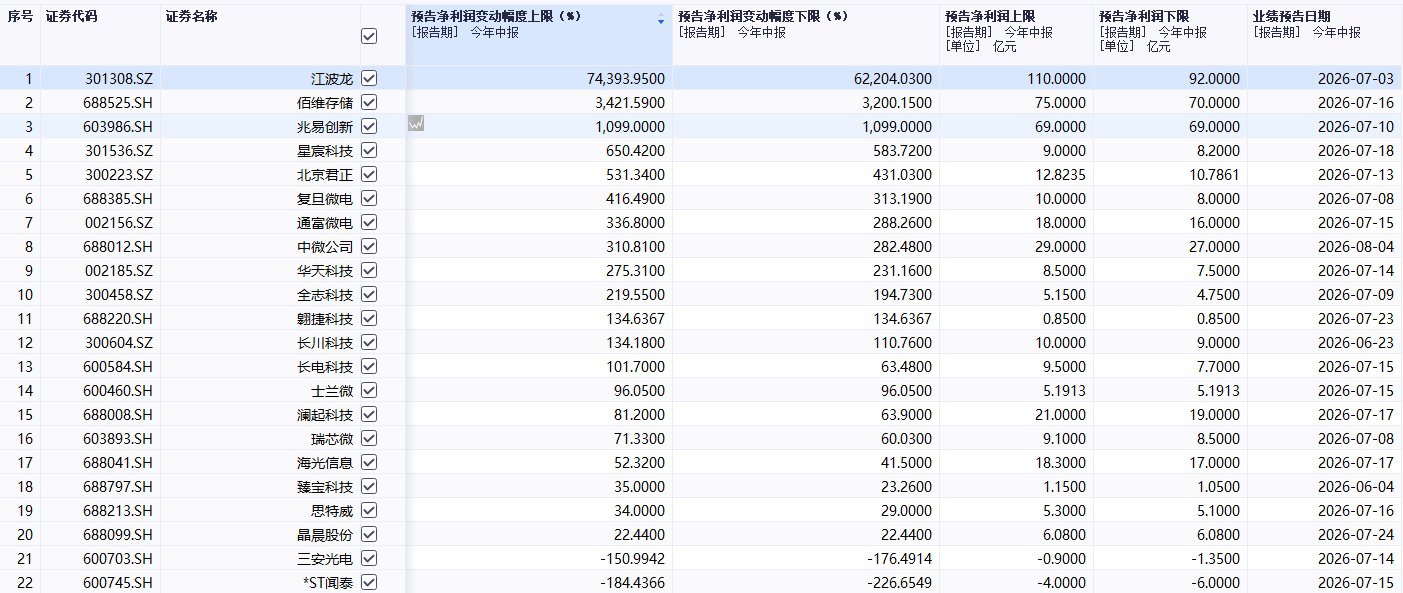
Task: Select the value 650.4200
Action: coord(636,150)
